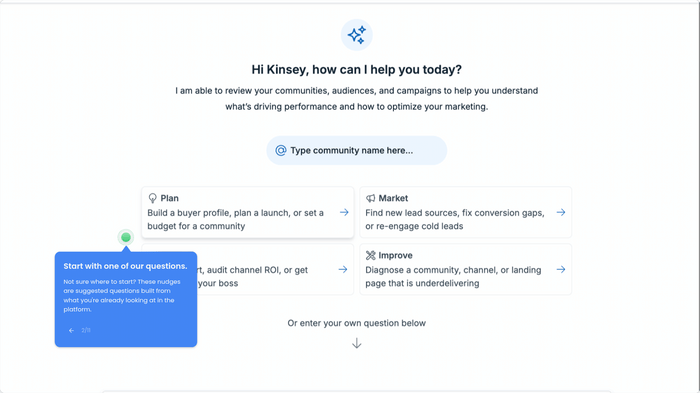This screenshot has height=393, width=700.
Task: Click the down arrow below question prompt
Action: click(x=357, y=343)
